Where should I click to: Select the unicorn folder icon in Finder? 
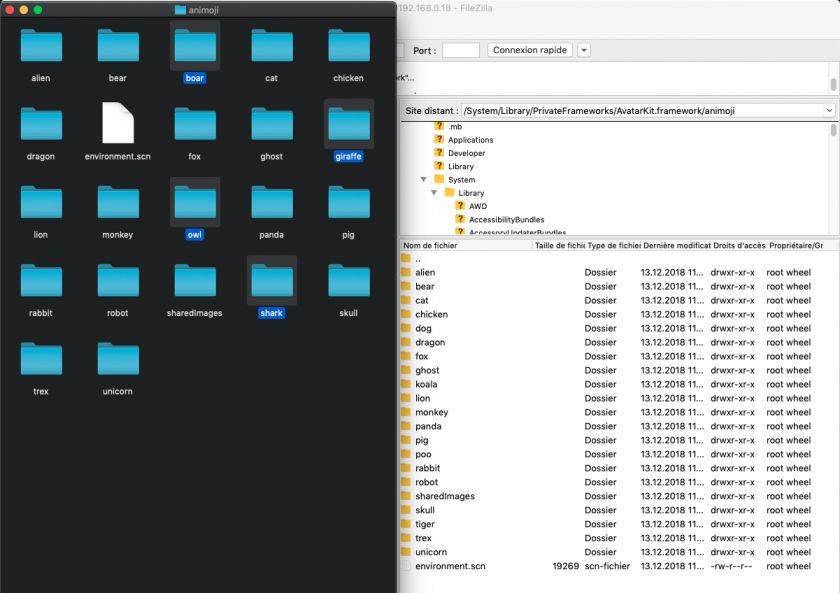(x=118, y=359)
